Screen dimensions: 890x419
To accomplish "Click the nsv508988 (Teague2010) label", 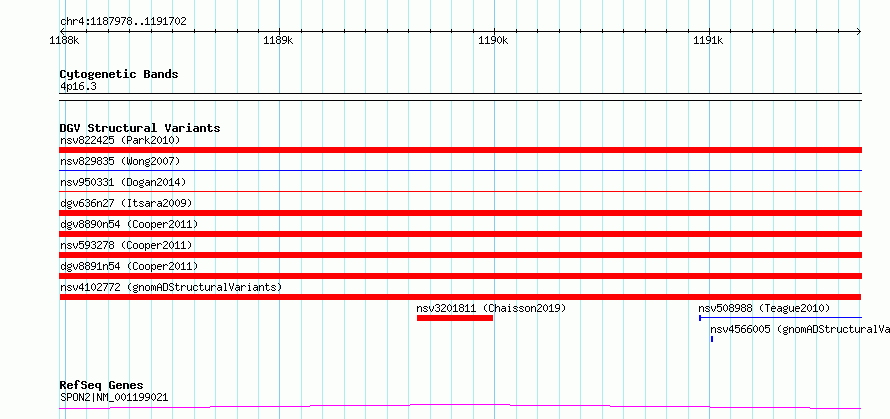I will click(764, 308).
